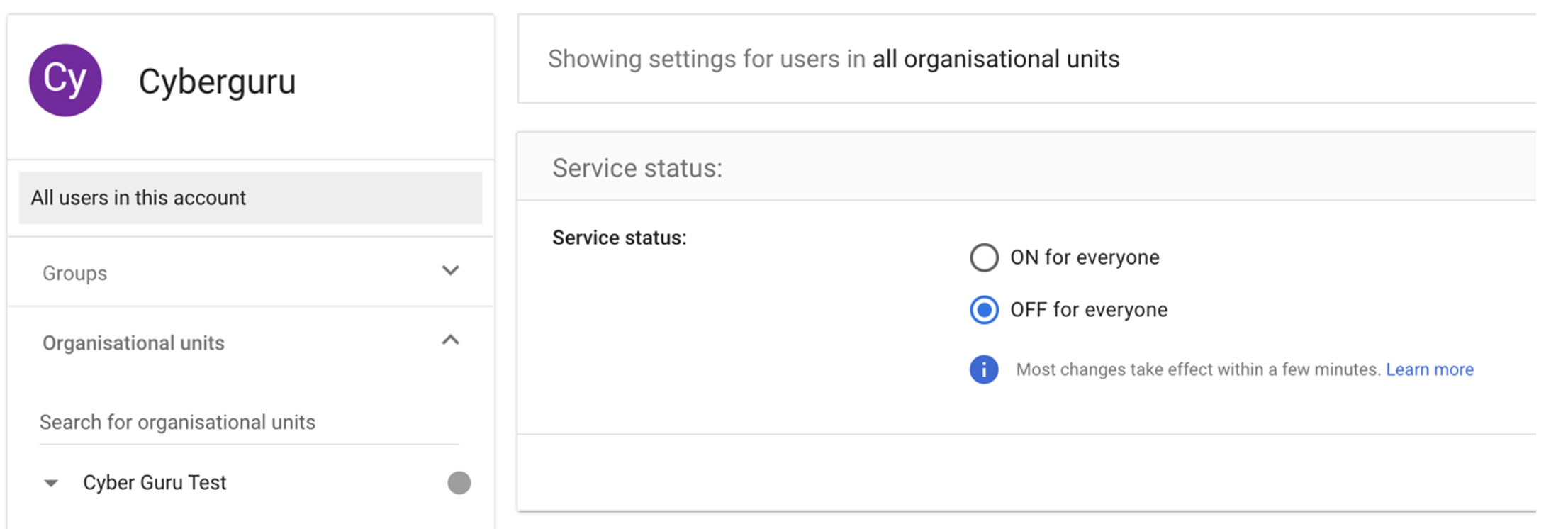This screenshot has width=1568, height=529.
Task: Collapse Organisational units with the up chevron
Action: point(450,341)
